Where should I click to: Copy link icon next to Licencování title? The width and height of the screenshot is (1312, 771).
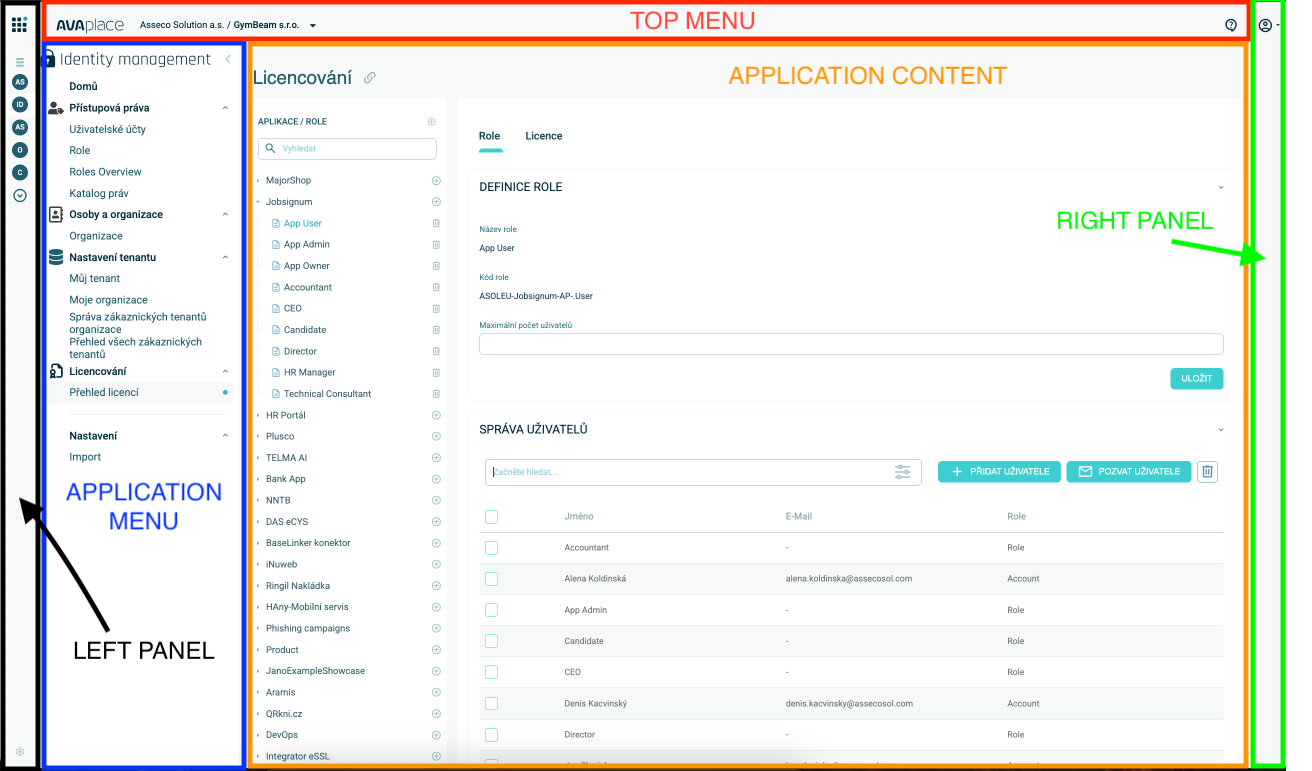point(370,78)
